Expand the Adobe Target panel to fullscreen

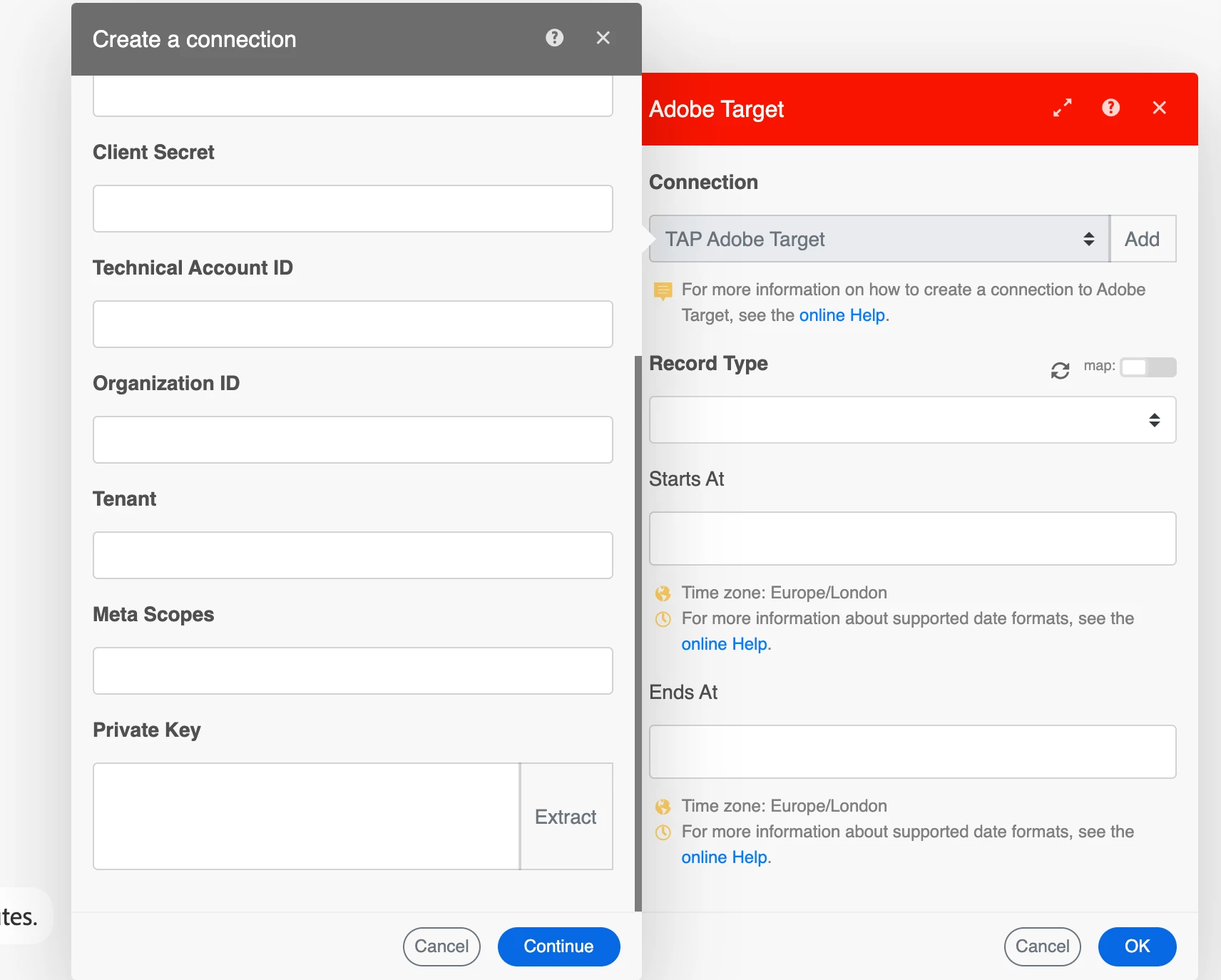pyautogui.click(x=1062, y=108)
